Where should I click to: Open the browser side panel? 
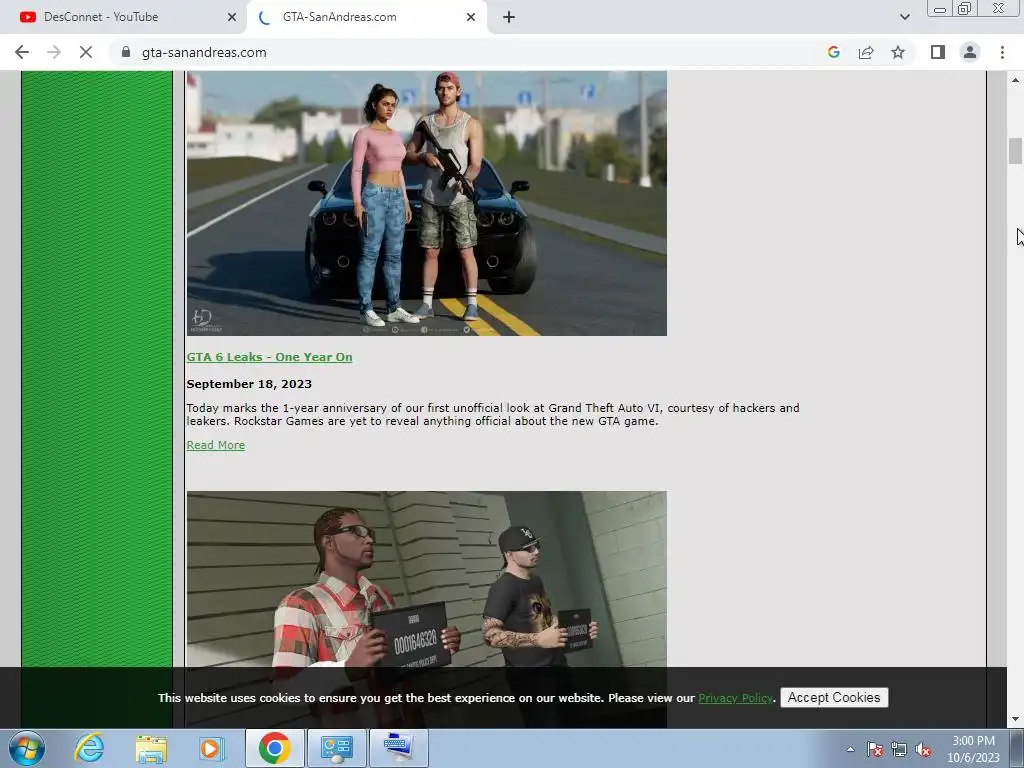point(938,52)
